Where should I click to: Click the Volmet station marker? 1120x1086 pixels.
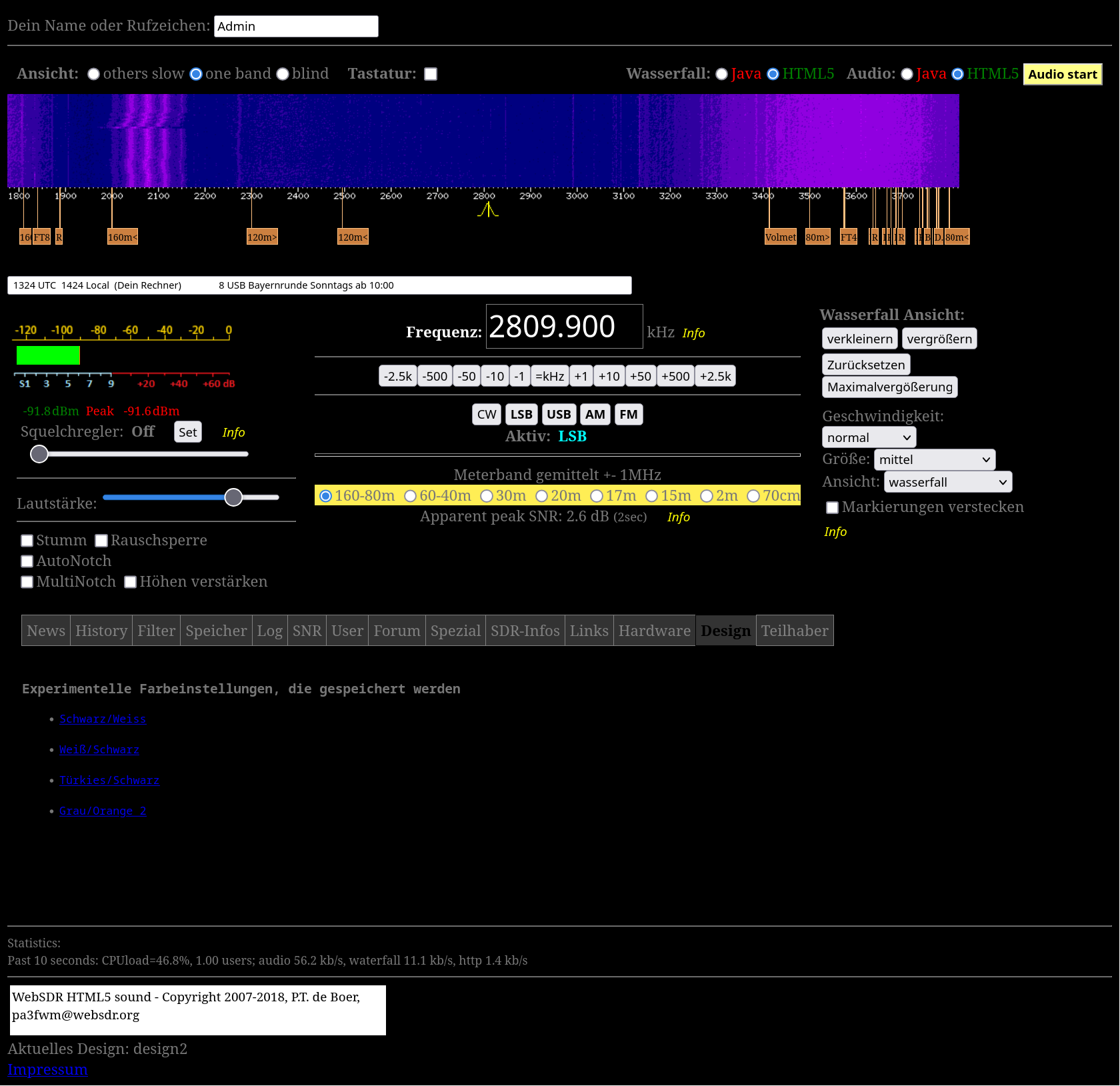[x=781, y=237]
